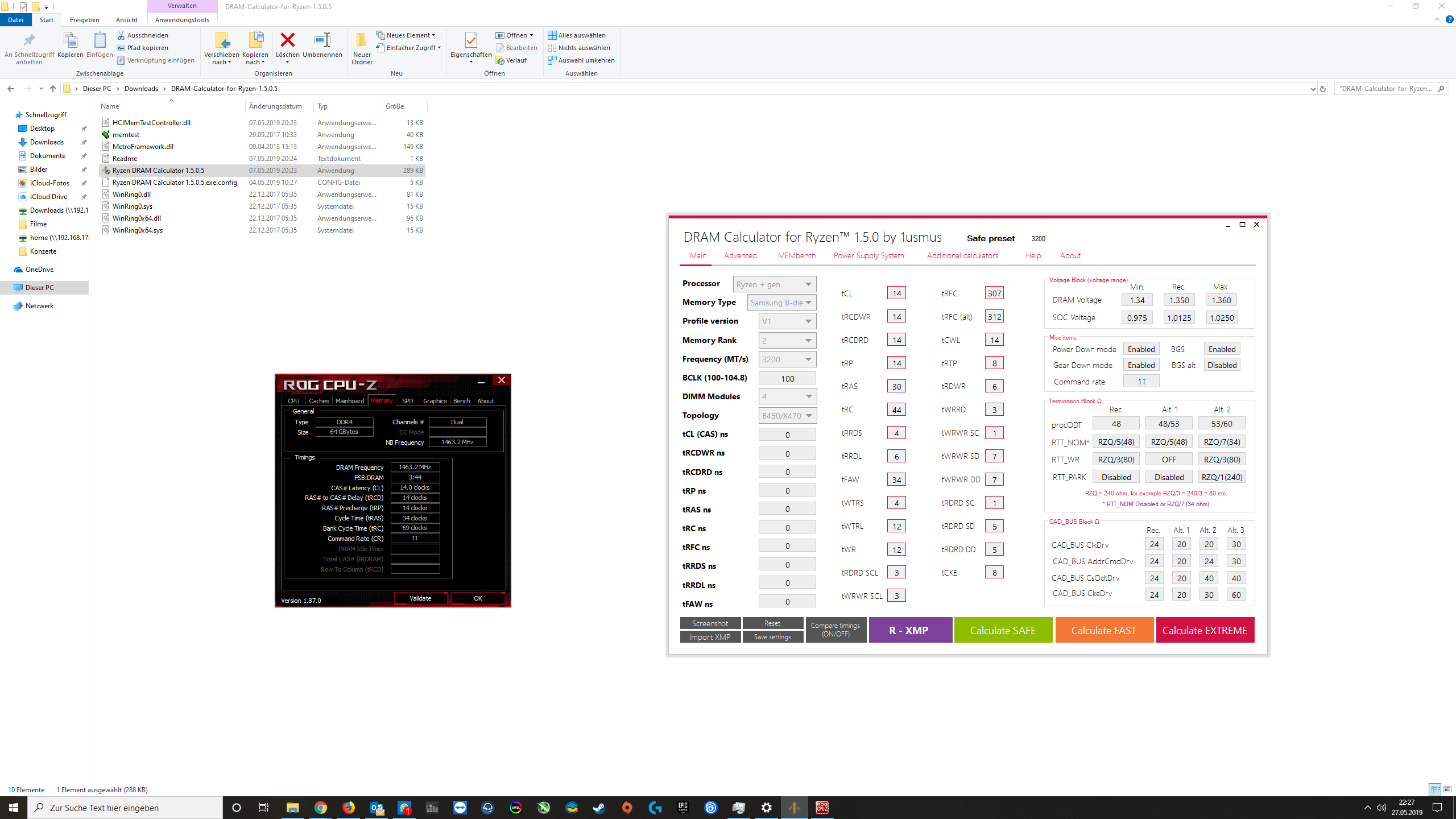Click the memtest application file icon
Screen dimensions: 1456x819
pos(106,135)
